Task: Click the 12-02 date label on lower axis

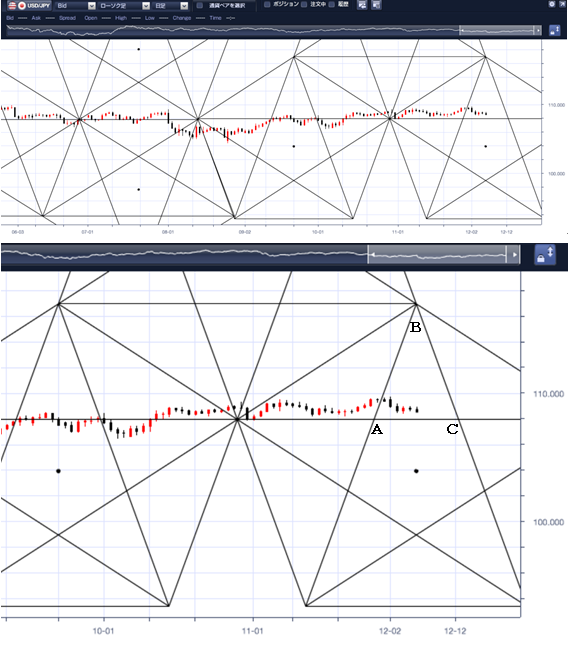Action: [x=389, y=631]
